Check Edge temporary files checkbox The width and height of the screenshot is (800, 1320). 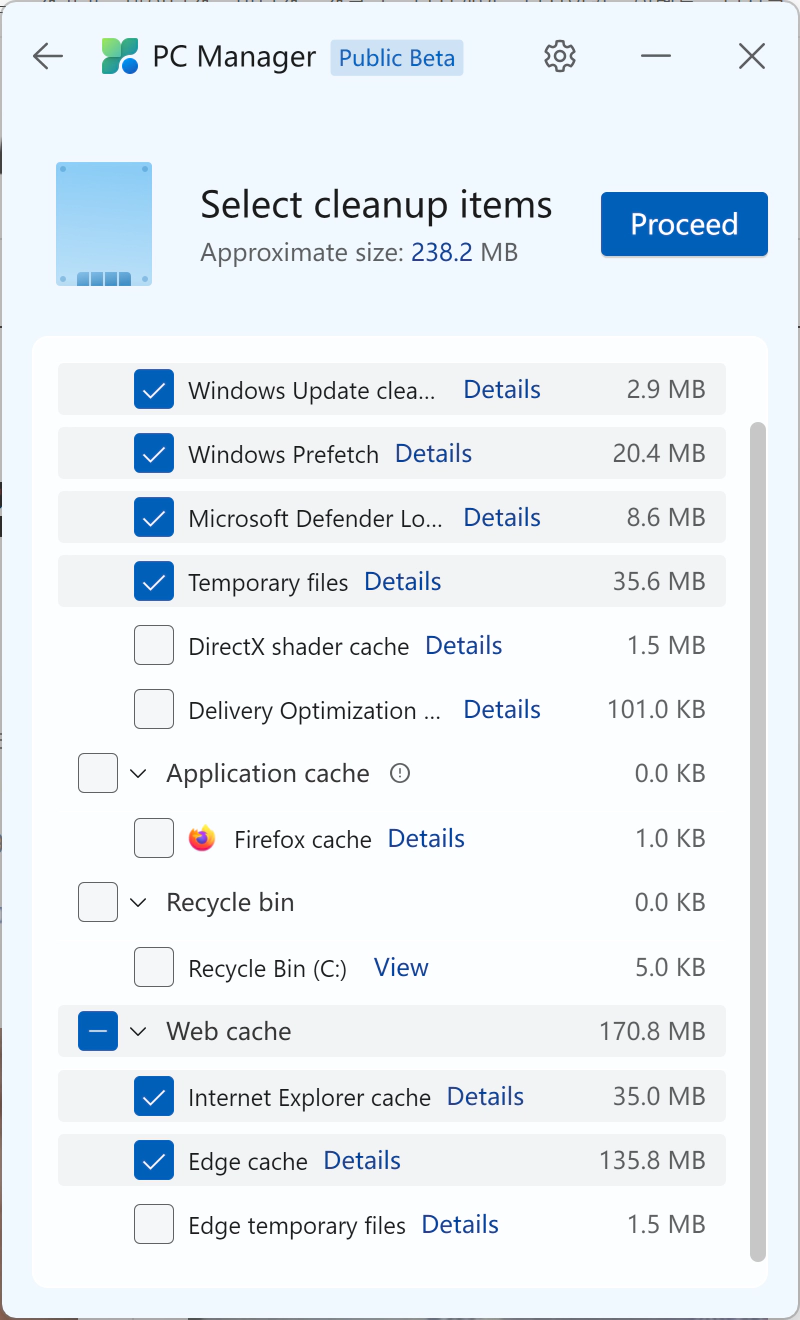click(x=154, y=1225)
